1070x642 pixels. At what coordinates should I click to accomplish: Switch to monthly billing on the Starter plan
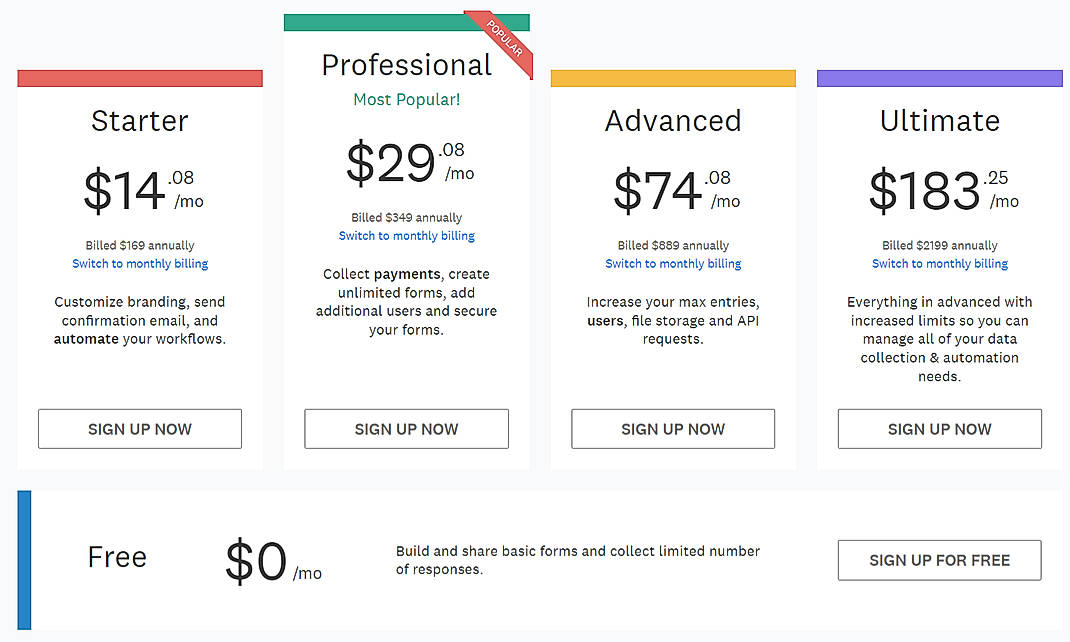click(139, 263)
